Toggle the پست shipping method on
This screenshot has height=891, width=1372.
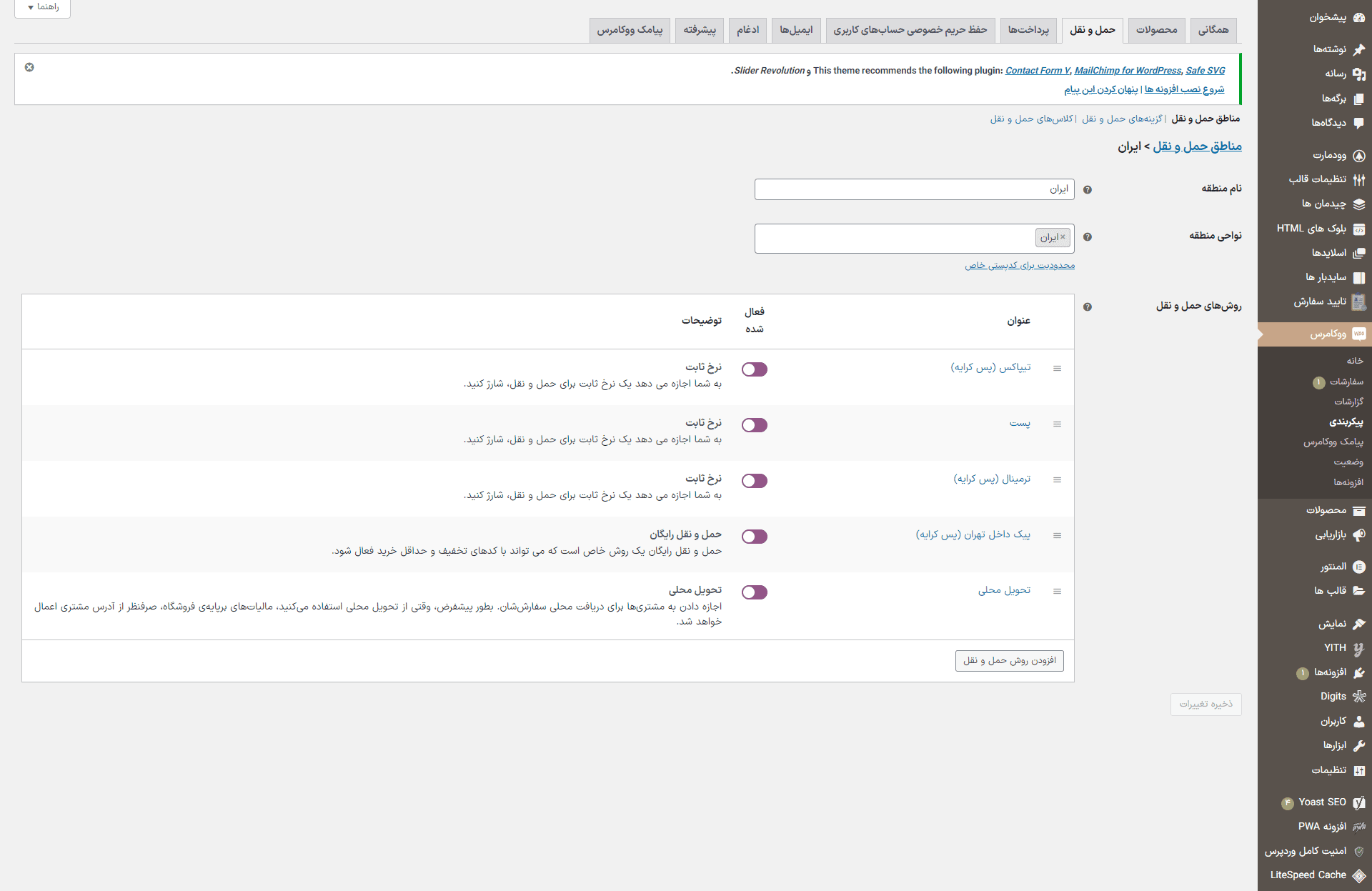[x=755, y=425]
